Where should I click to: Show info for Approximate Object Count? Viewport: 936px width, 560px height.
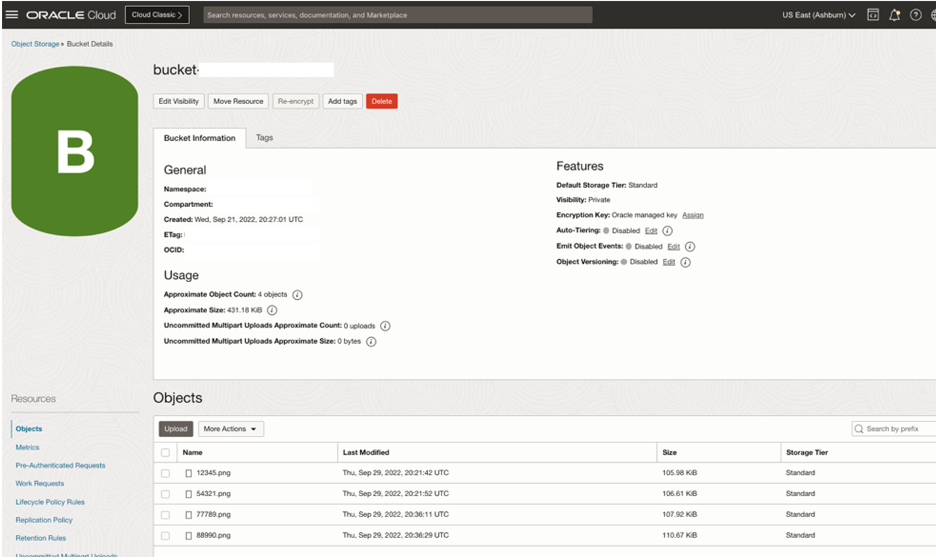298,295
